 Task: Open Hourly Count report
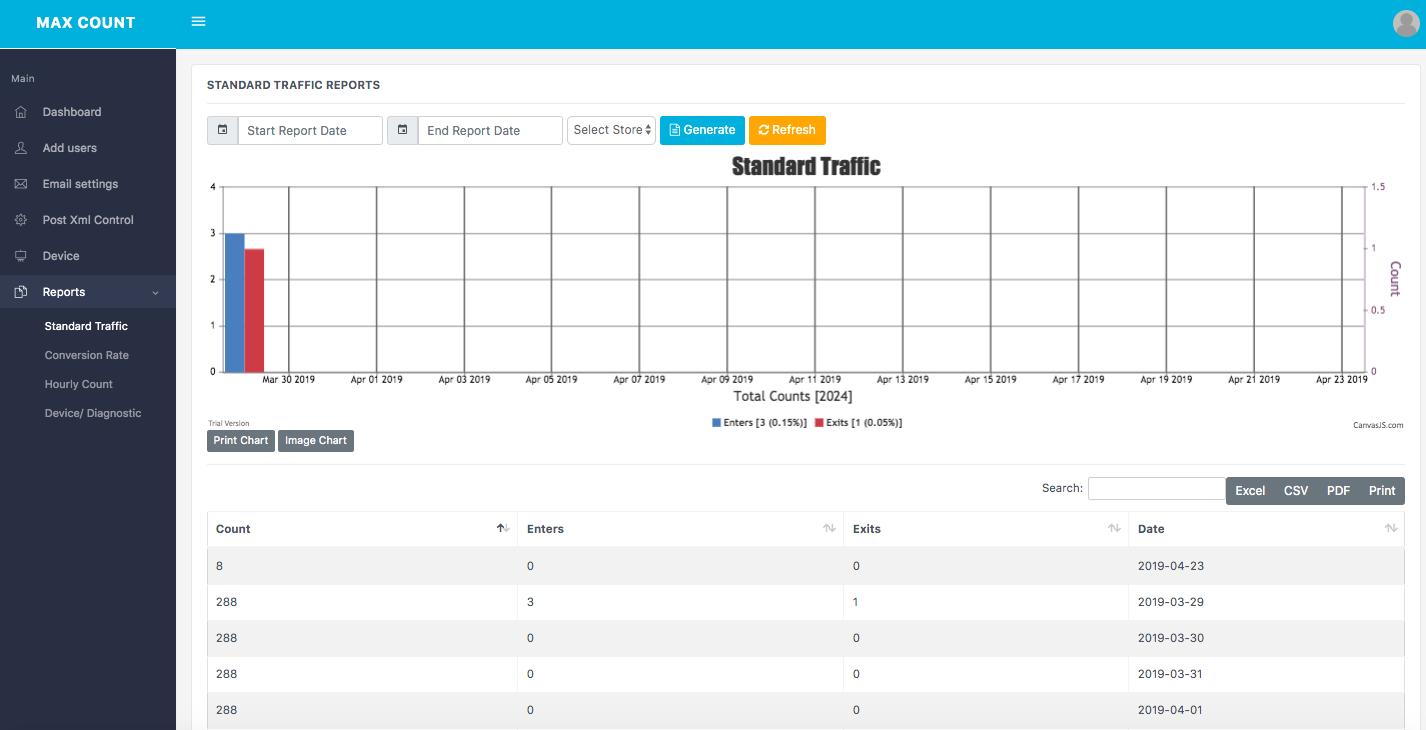pyautogui.click(x=79, y=384)
